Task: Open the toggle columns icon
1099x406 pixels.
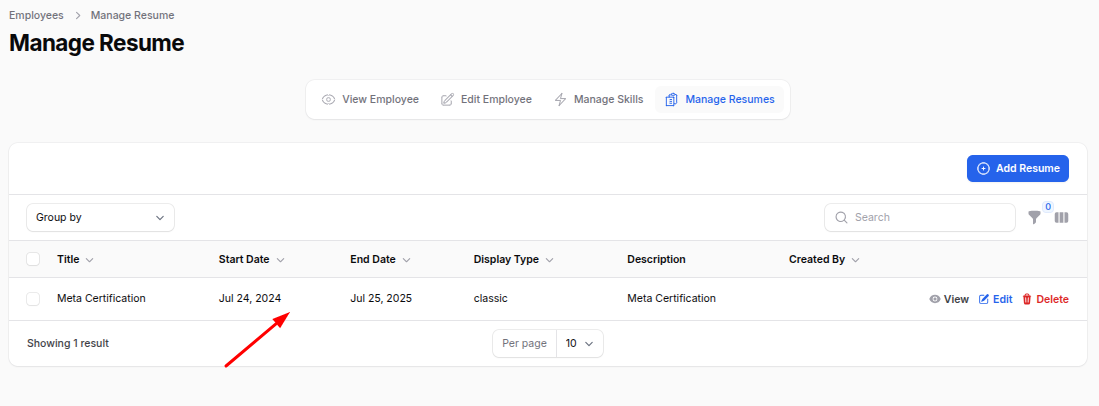Action: pos(1061,218)
